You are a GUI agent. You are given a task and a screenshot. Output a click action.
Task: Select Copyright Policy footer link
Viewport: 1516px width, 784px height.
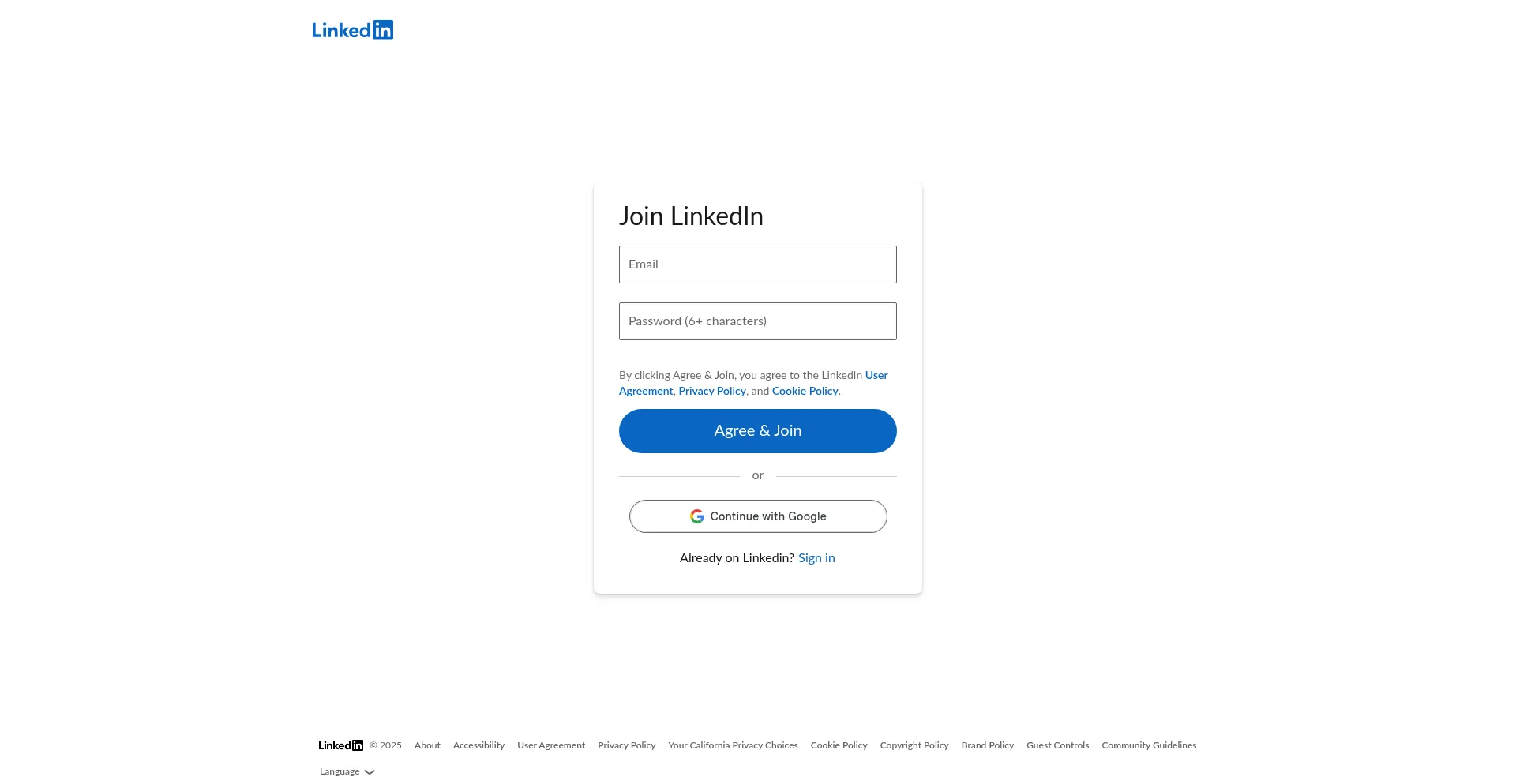tap(914, 745)
